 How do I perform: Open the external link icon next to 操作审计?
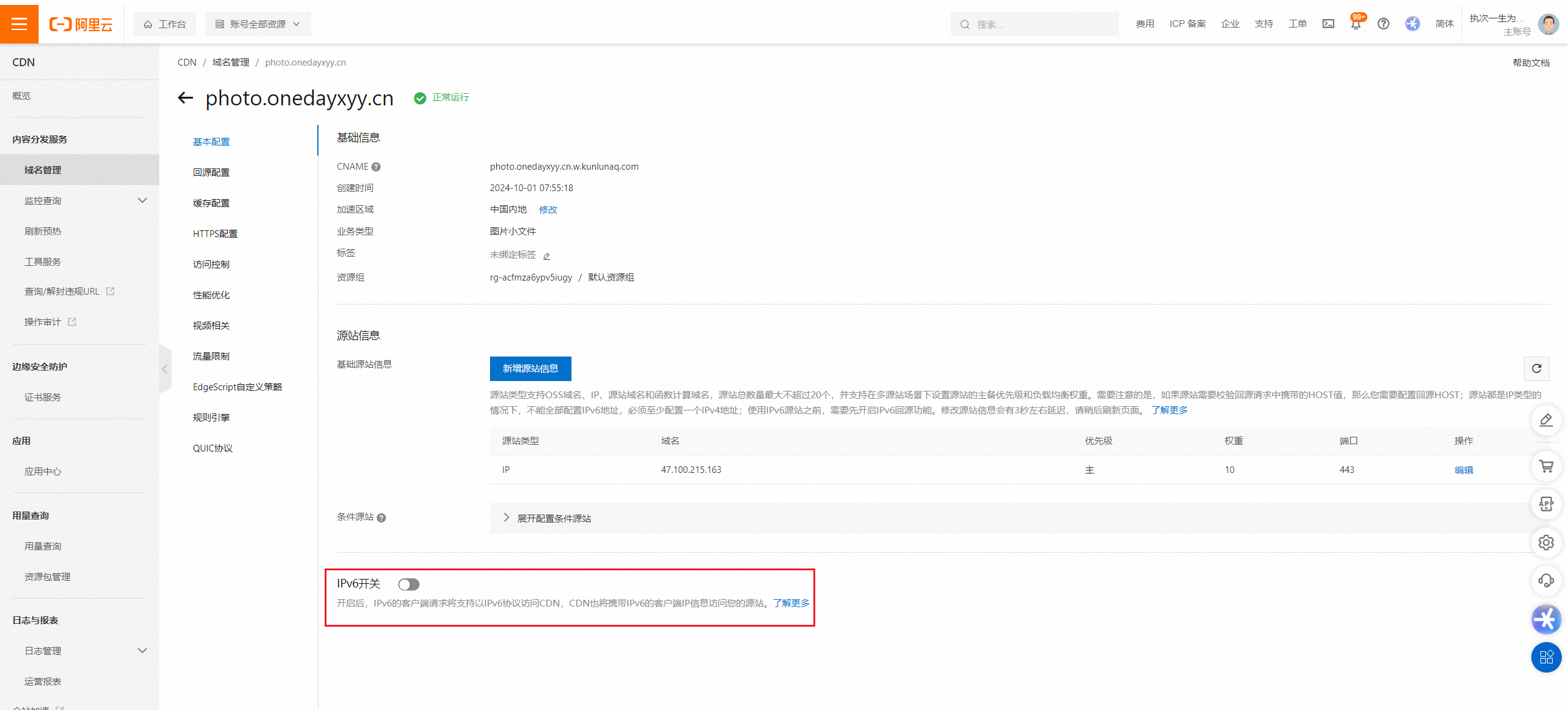tap(72, 322)
